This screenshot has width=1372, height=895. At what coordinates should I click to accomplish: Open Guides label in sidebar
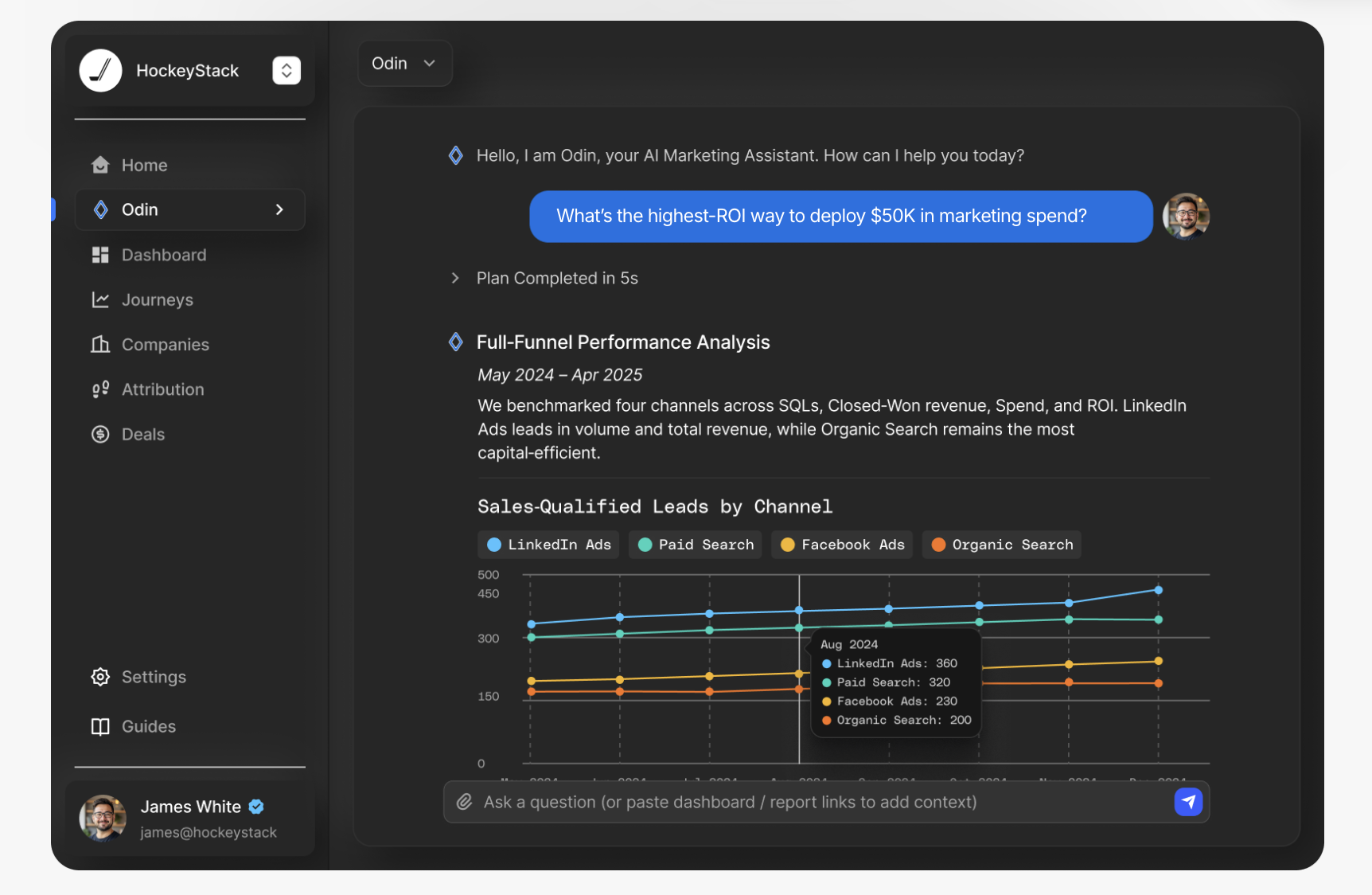149,726
